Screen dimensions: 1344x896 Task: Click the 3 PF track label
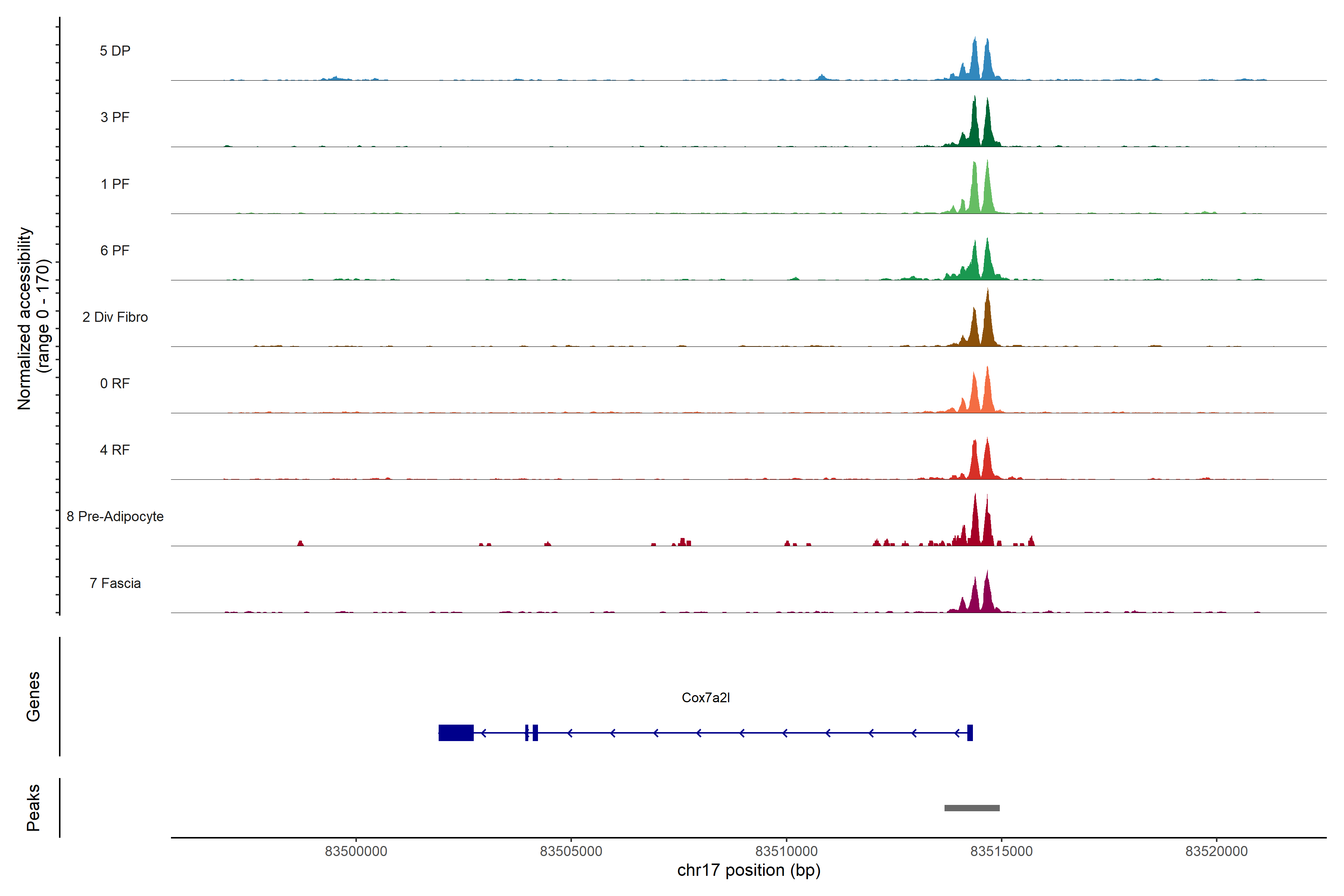115,117
